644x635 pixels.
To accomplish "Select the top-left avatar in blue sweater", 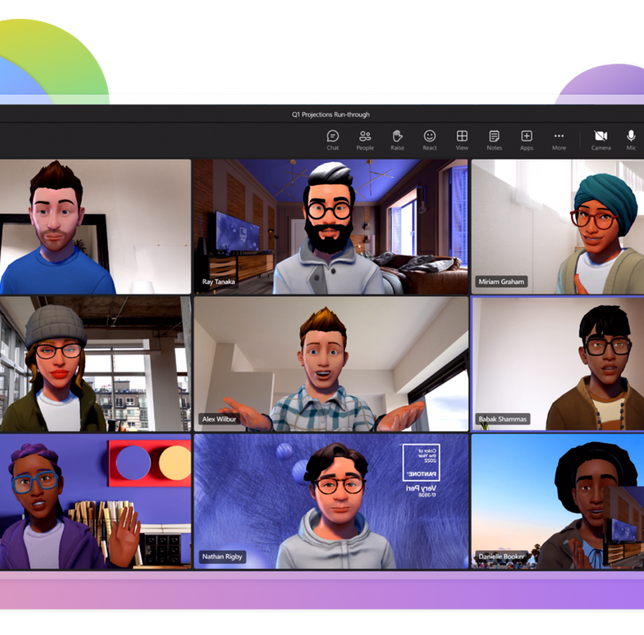I will point(95,226).
